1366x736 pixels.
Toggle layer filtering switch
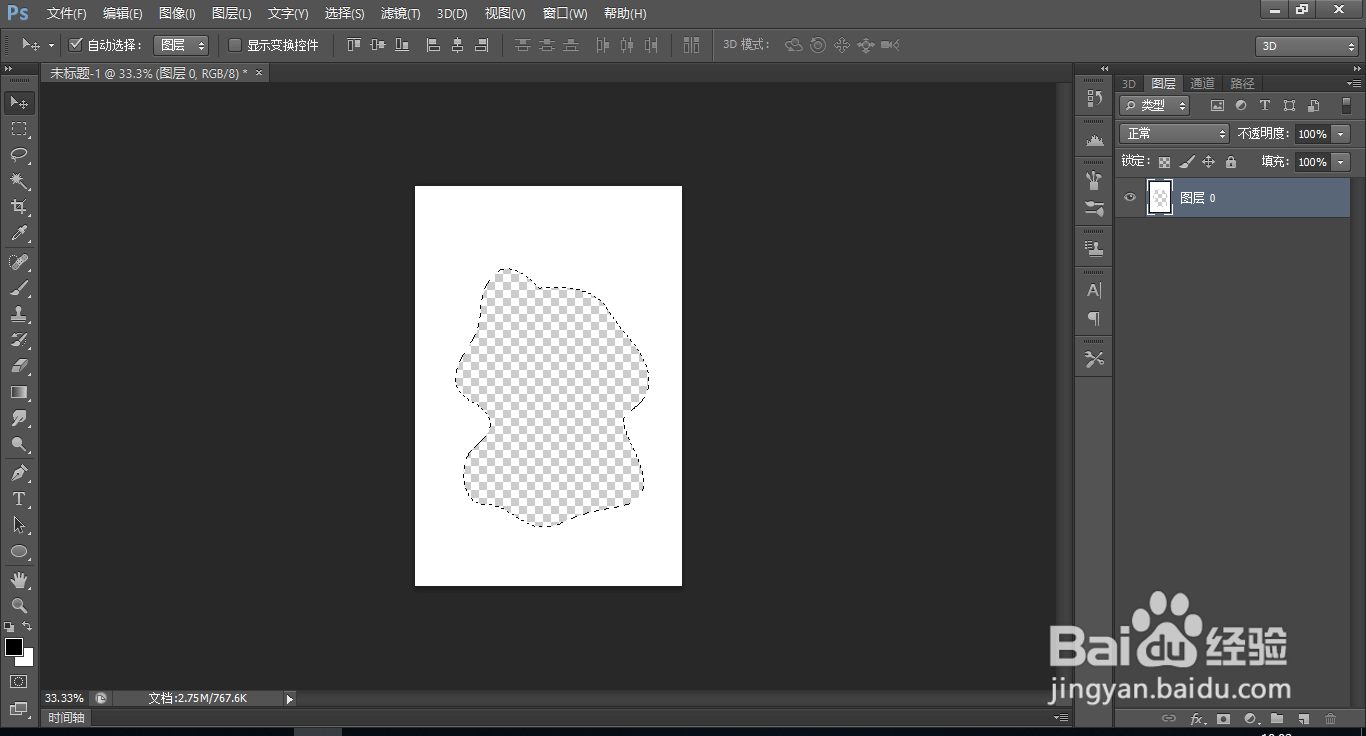[1346, 105]
